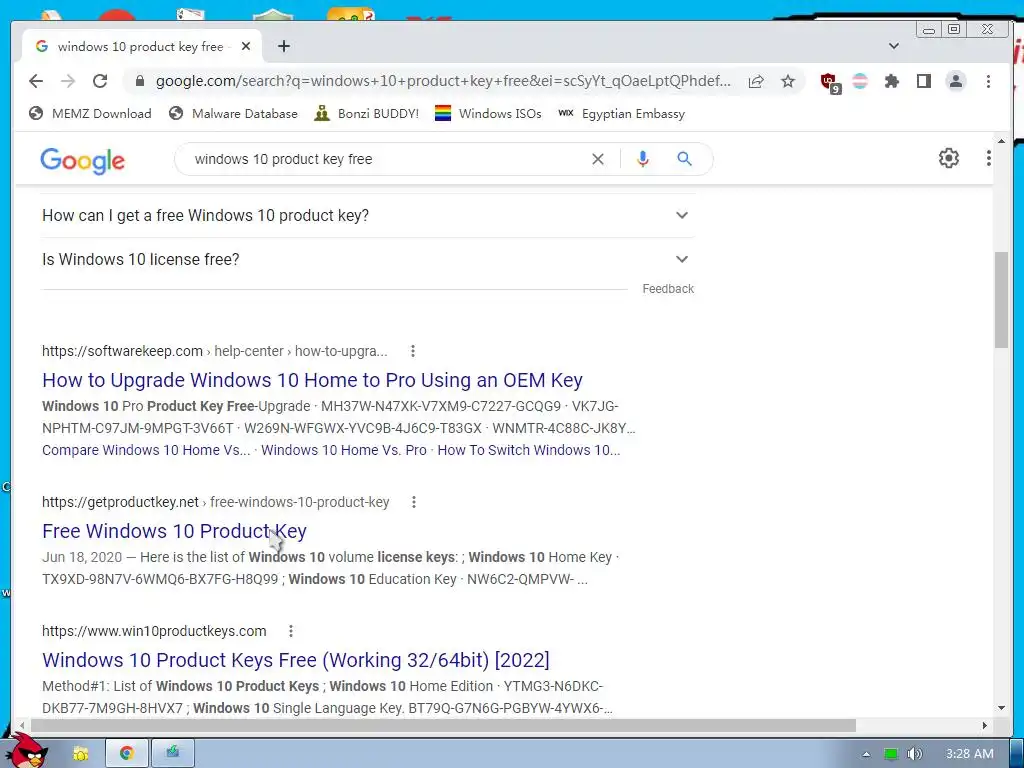Open 'Windows 10 Home Vs. Pro' sitelink
1024x768 pixels.
coord(344,450)
